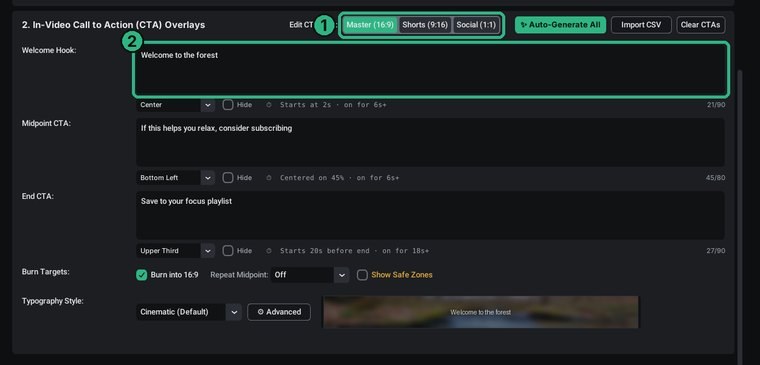Click the 45/80 character counter
Viewport: 760px width, 365px height.
pos(715,178)
